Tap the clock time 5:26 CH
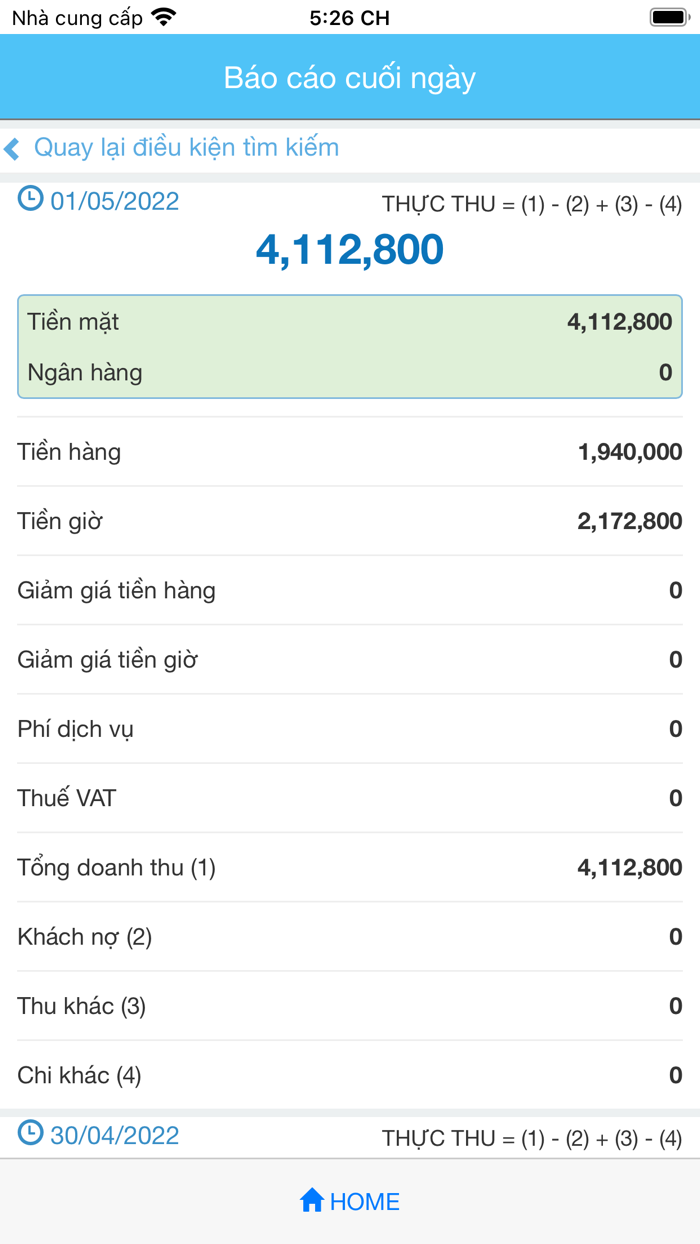 pos(350,17)
